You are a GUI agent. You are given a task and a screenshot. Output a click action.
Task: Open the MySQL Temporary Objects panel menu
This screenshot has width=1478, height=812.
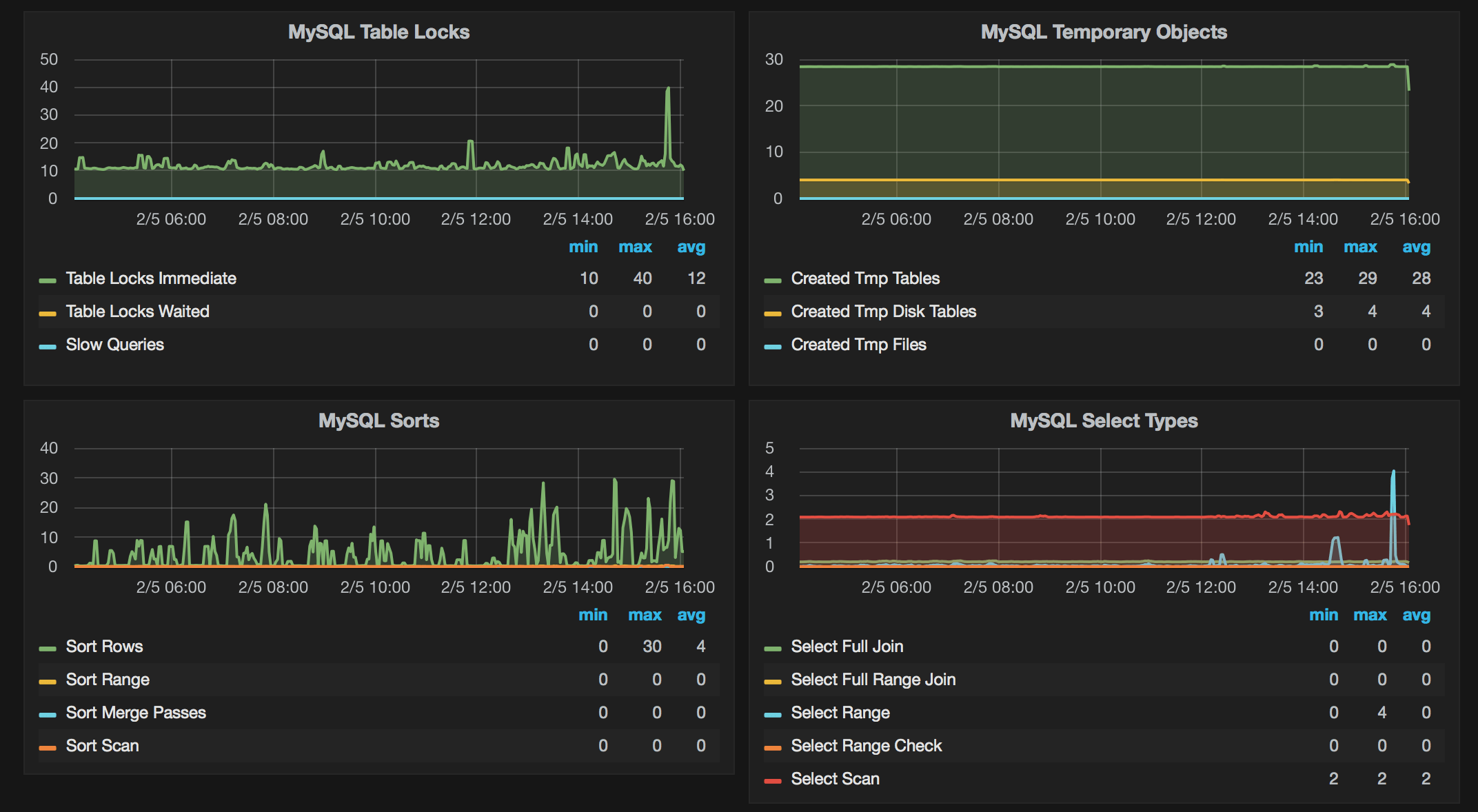pyautogui.click(x=1104, y=32)
